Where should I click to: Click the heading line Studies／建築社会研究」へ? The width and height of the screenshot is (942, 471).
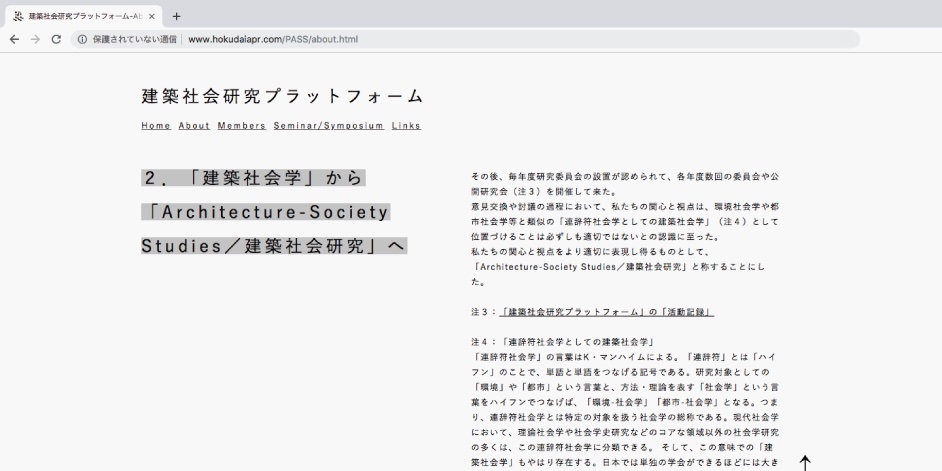[273, 246]
